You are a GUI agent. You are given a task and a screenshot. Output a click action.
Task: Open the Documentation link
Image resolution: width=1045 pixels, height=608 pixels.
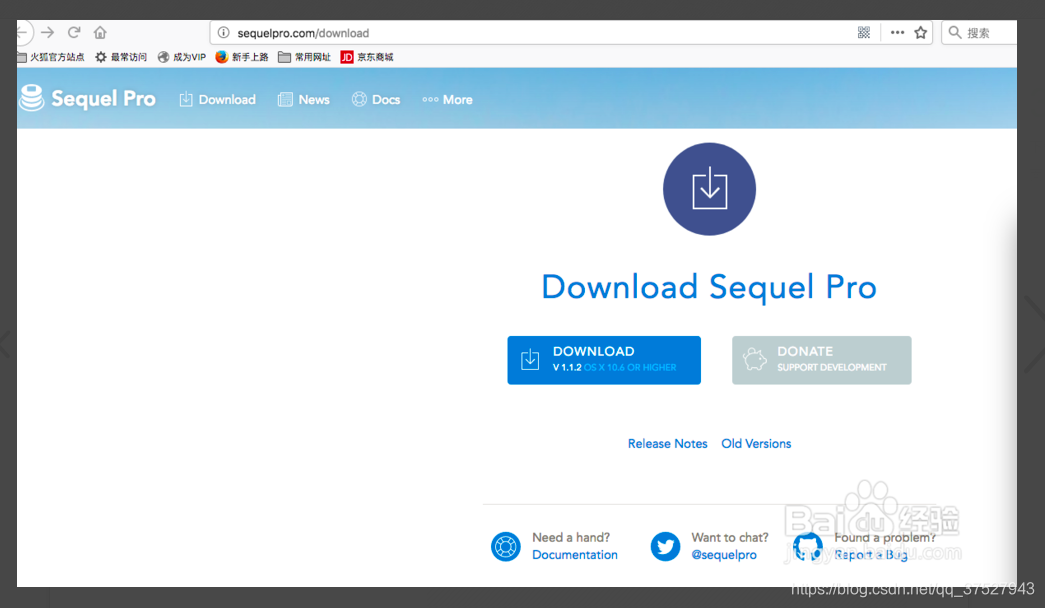[x=574, y=555]
